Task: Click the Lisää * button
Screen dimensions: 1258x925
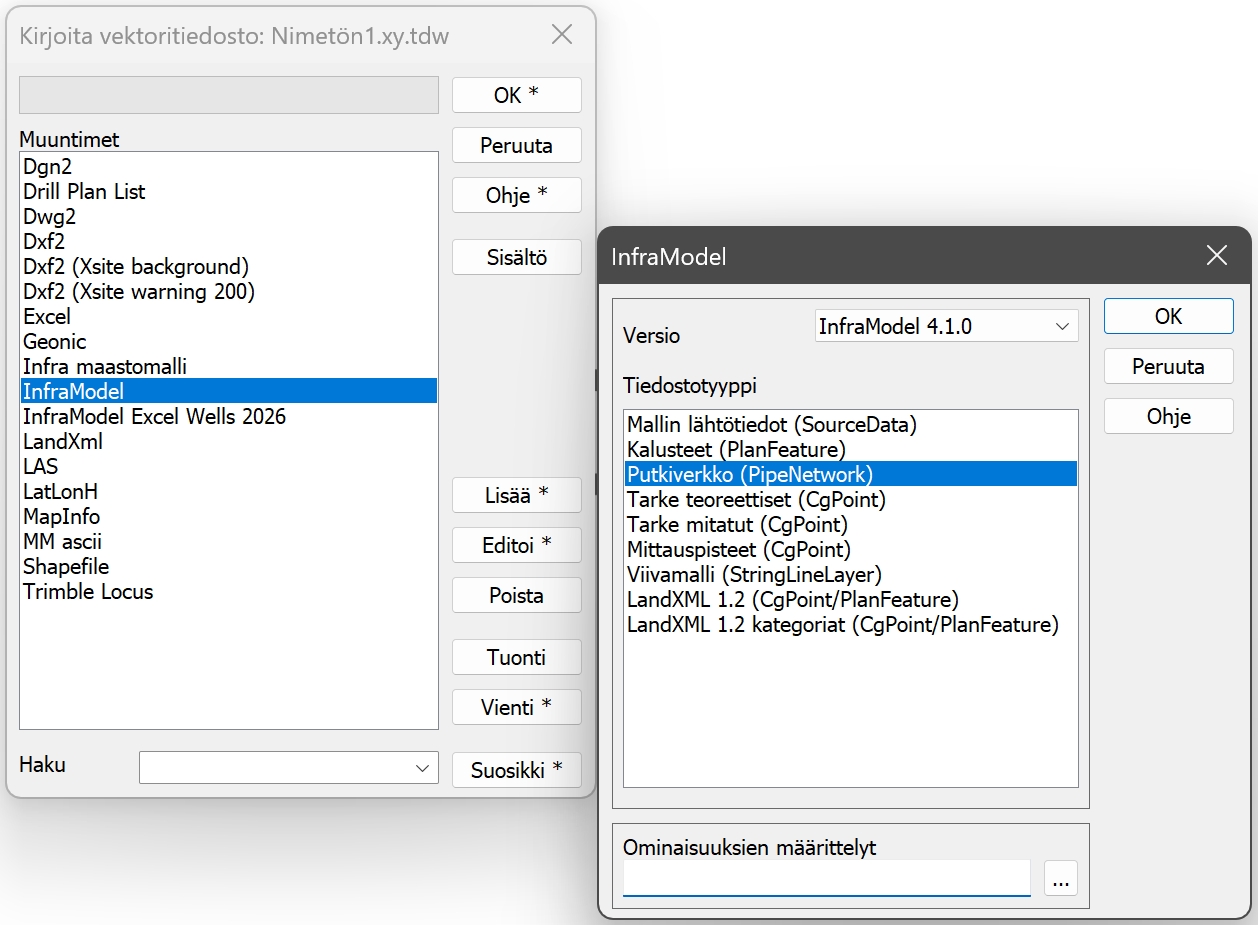Action: 517,495
